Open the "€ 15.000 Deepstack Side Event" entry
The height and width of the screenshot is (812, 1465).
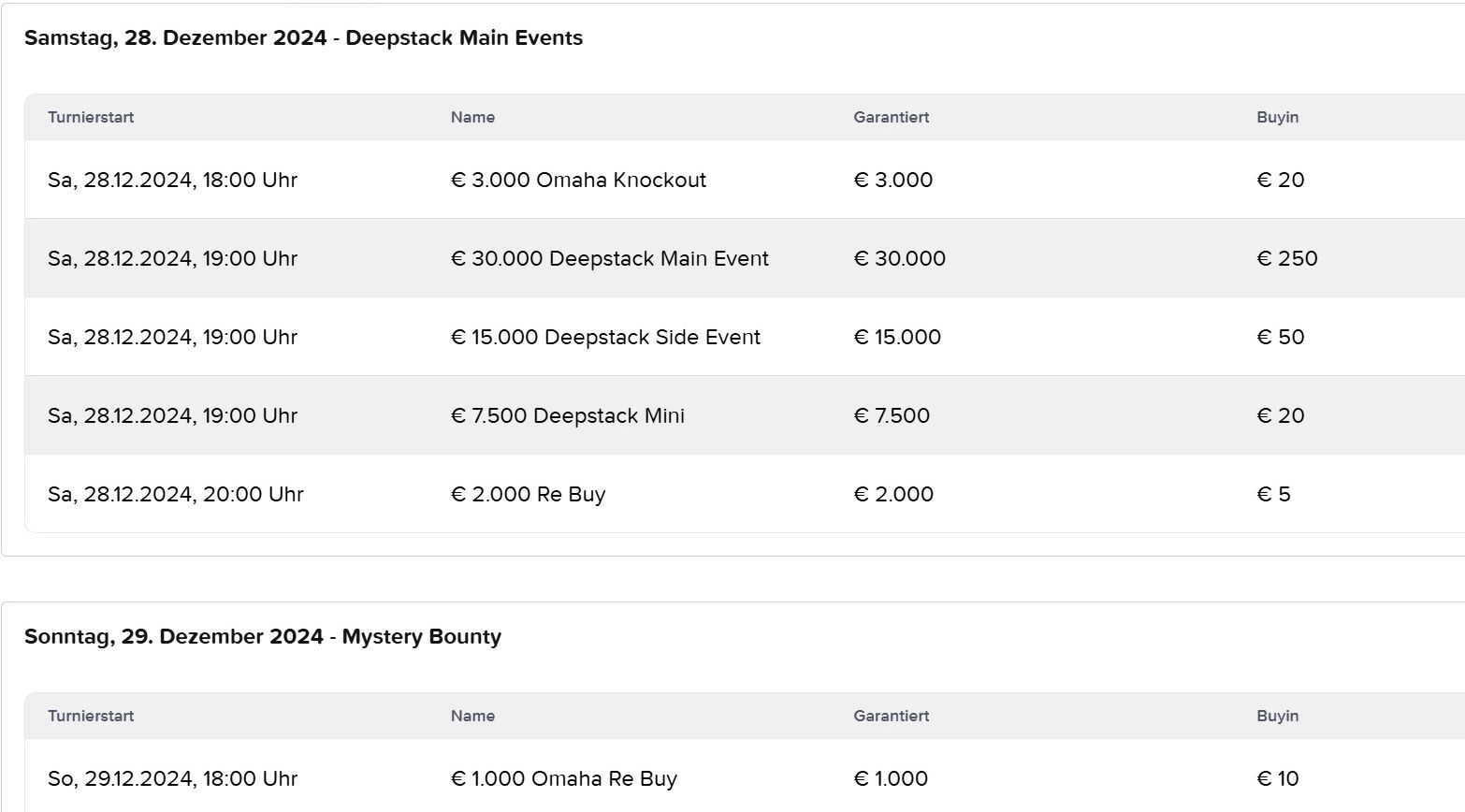(x=605, y=337)
